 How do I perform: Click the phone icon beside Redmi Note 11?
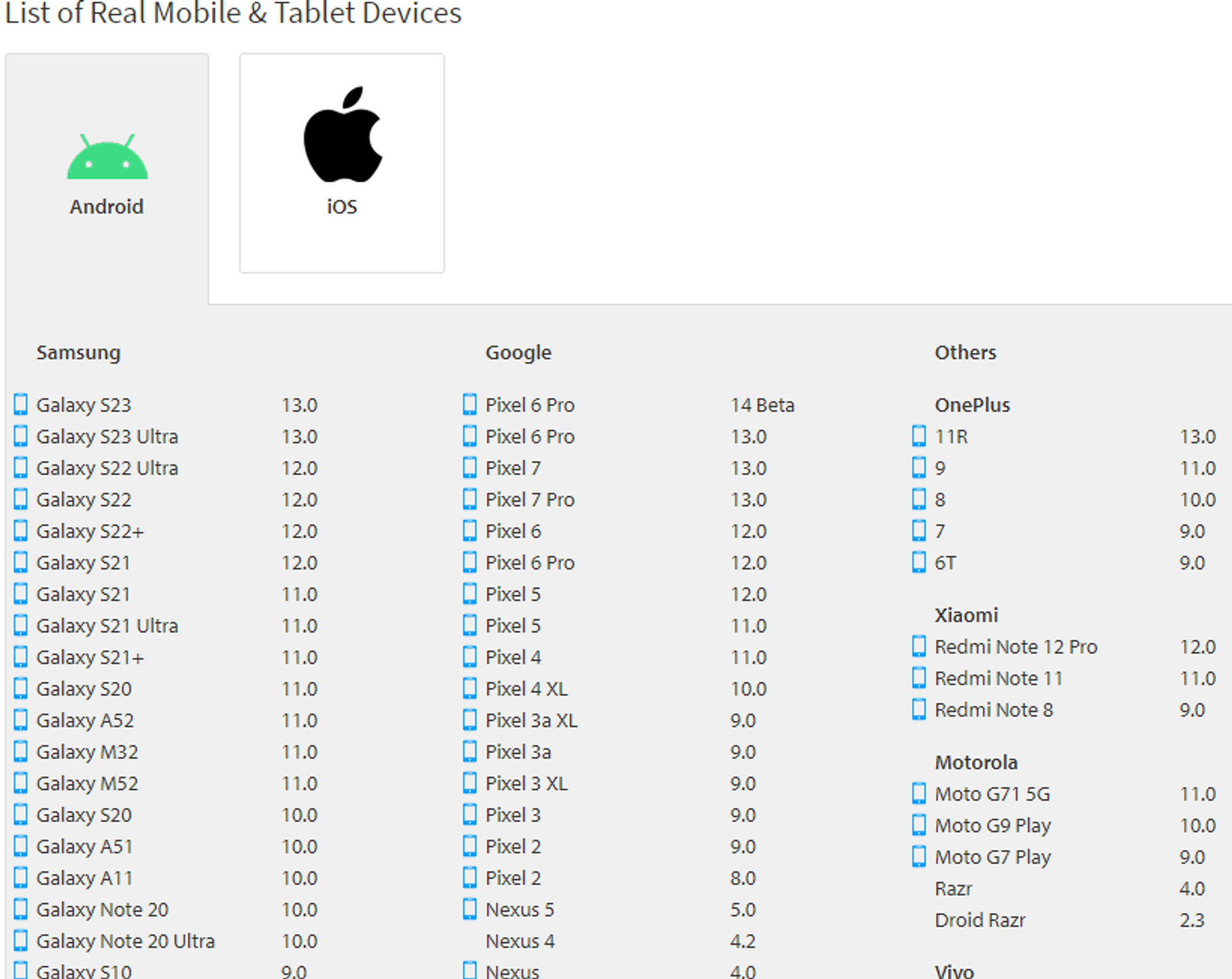click(x=918, y=678)
